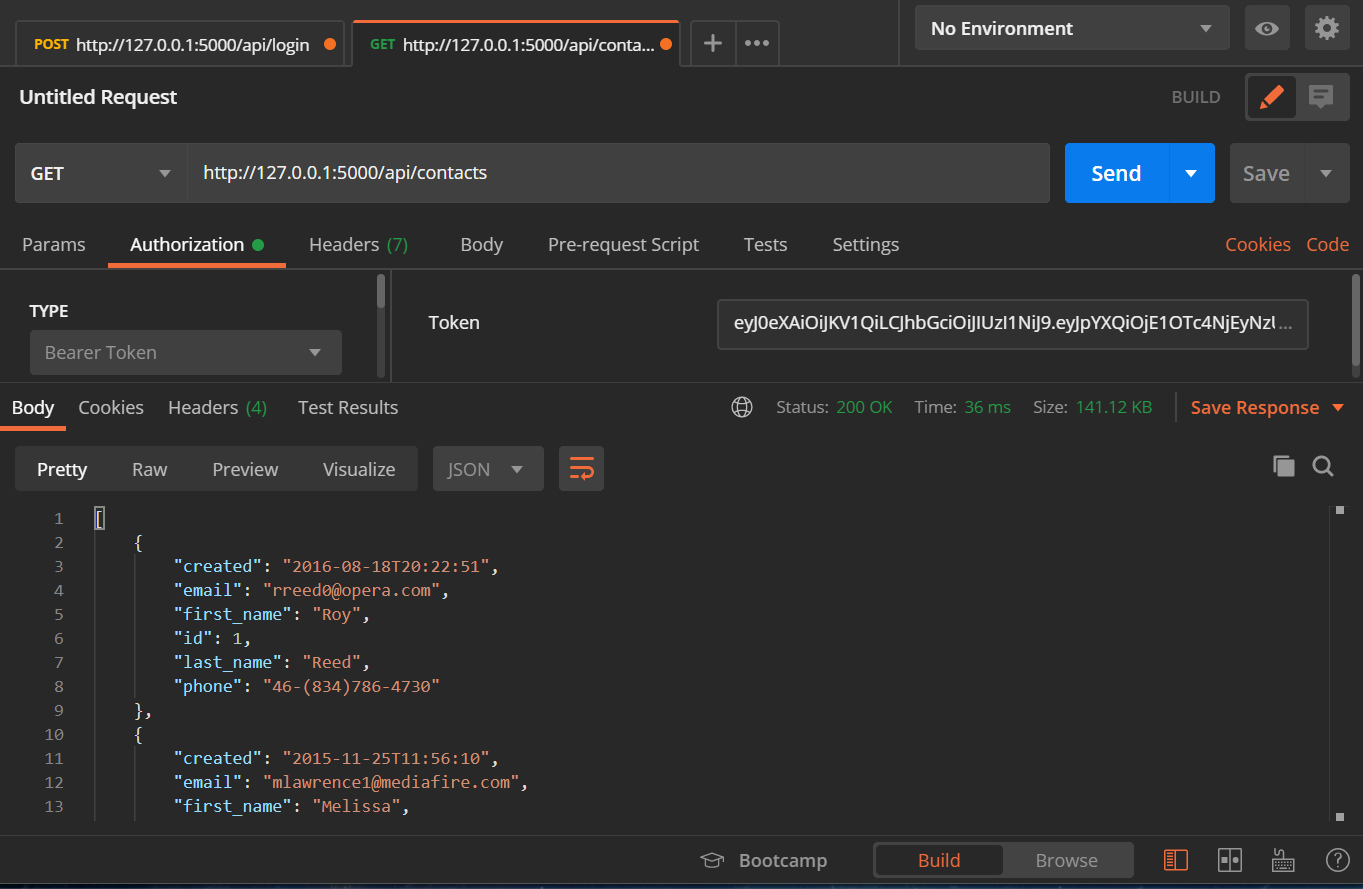1363x889 pixels.
Task: Click the Untitled Request title
Action: 98,97
